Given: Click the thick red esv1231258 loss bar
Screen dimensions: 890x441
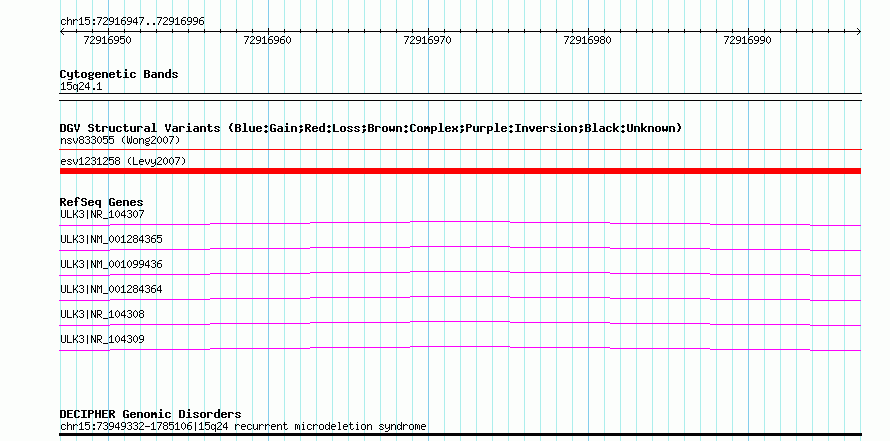Looking at the screenshot, I should point(460,171).
